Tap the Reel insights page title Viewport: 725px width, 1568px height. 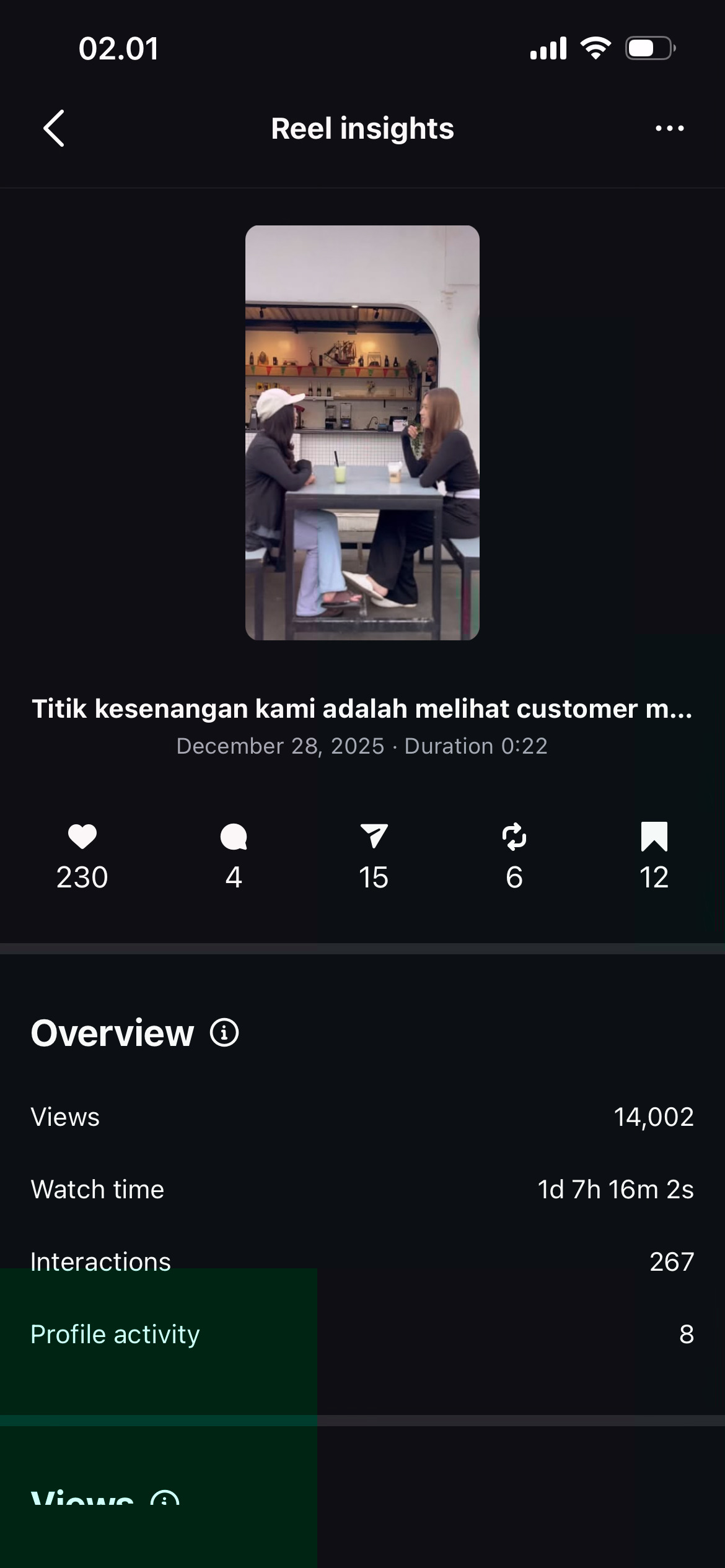click(362, 129)
